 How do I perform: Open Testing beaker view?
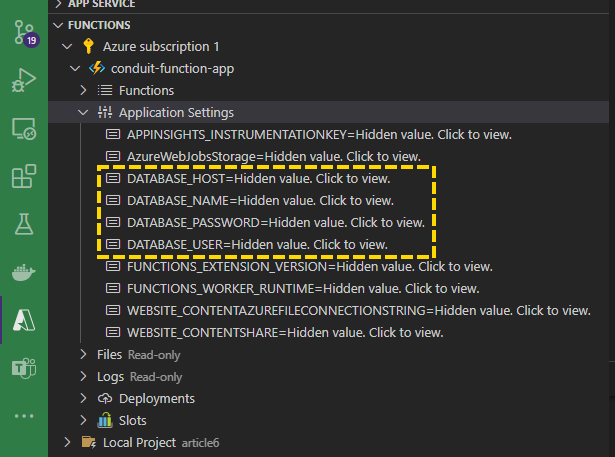(x=24, y=224)
